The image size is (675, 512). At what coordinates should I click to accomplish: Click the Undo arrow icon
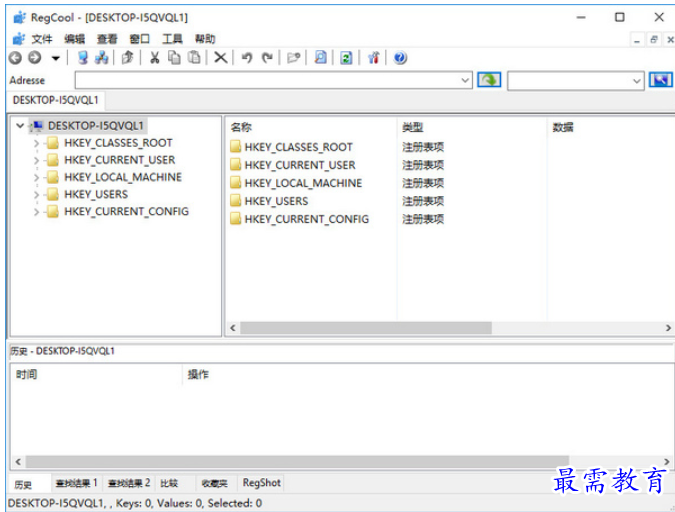(x=247, y=58)
